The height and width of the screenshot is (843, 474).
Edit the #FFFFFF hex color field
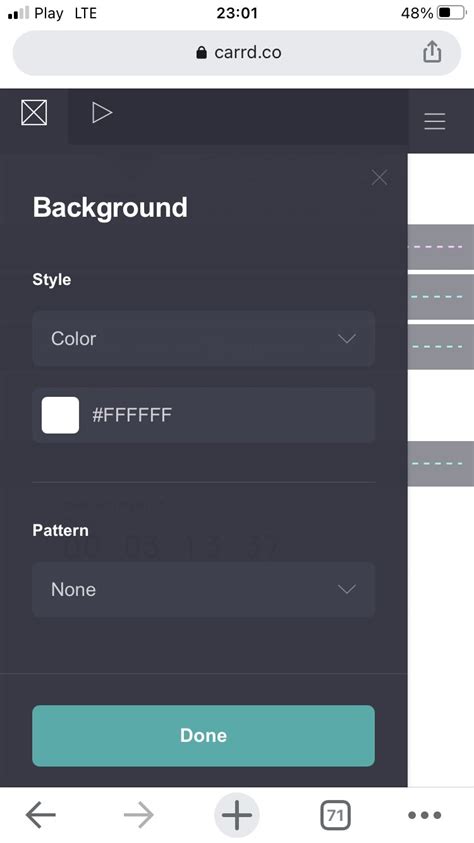(x=203, y=415)
